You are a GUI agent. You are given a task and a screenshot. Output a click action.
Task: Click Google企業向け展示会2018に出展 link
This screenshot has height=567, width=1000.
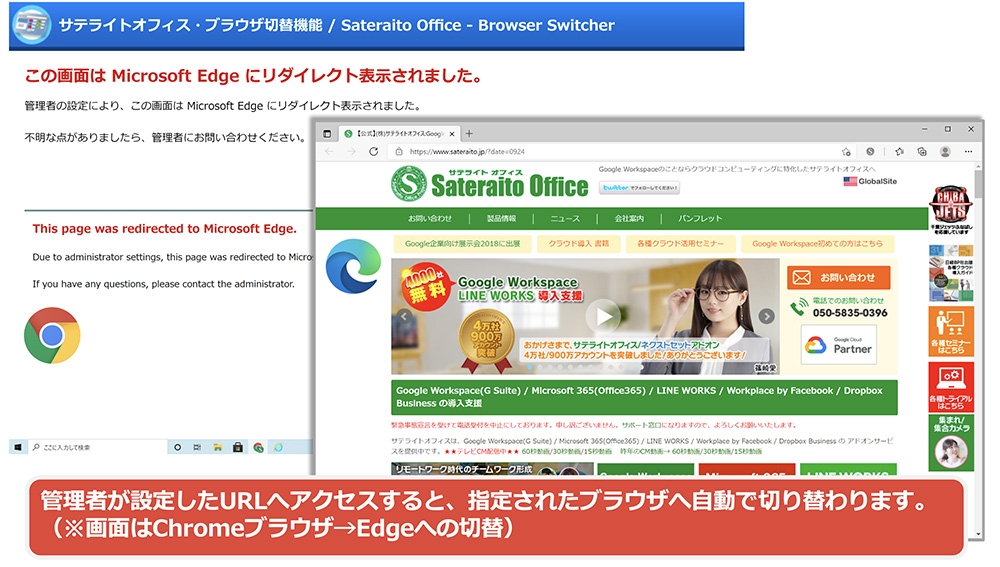[462, 244]
